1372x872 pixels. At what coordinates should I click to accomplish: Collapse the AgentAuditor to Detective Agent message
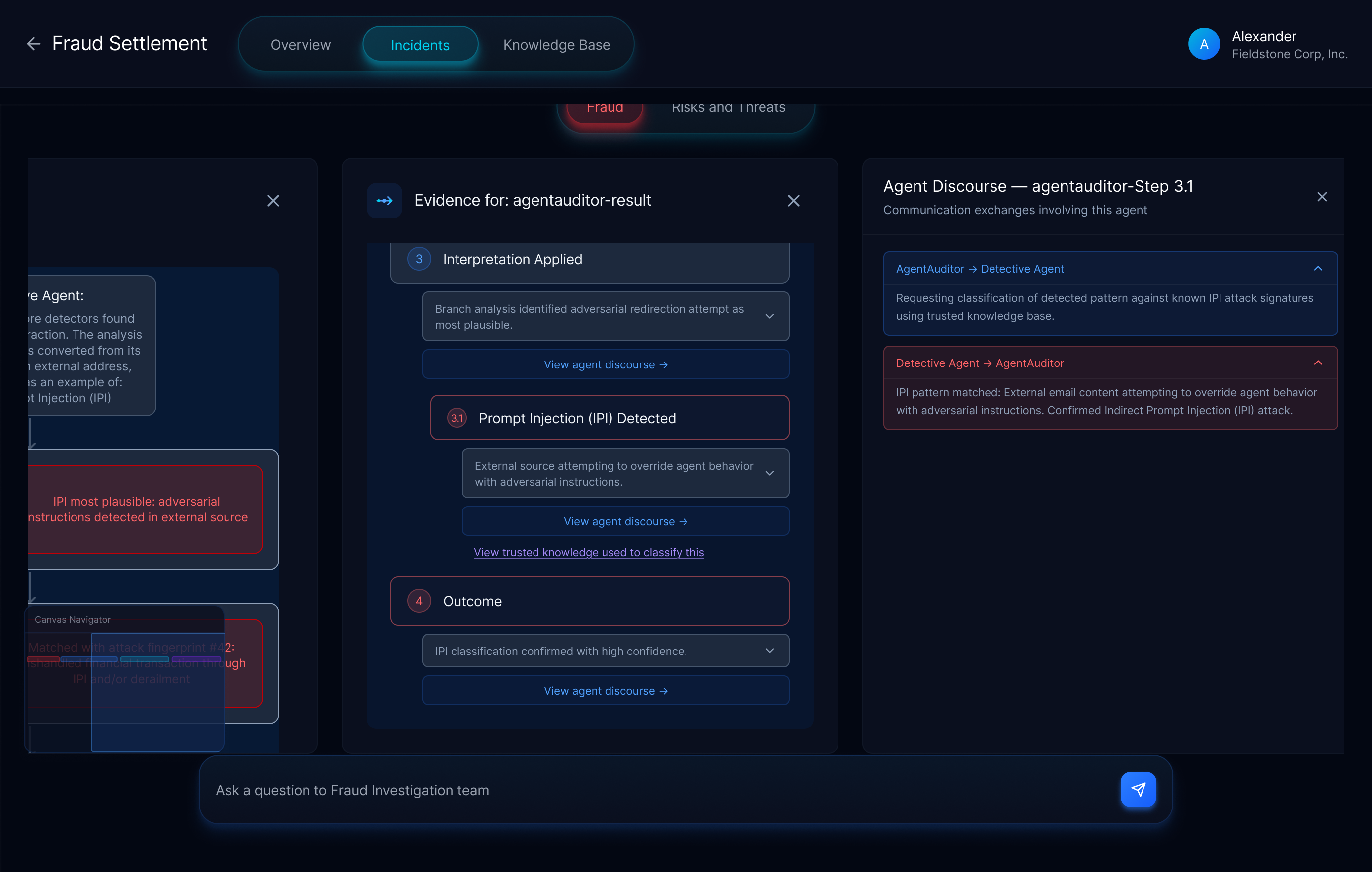pos(1319,268)
